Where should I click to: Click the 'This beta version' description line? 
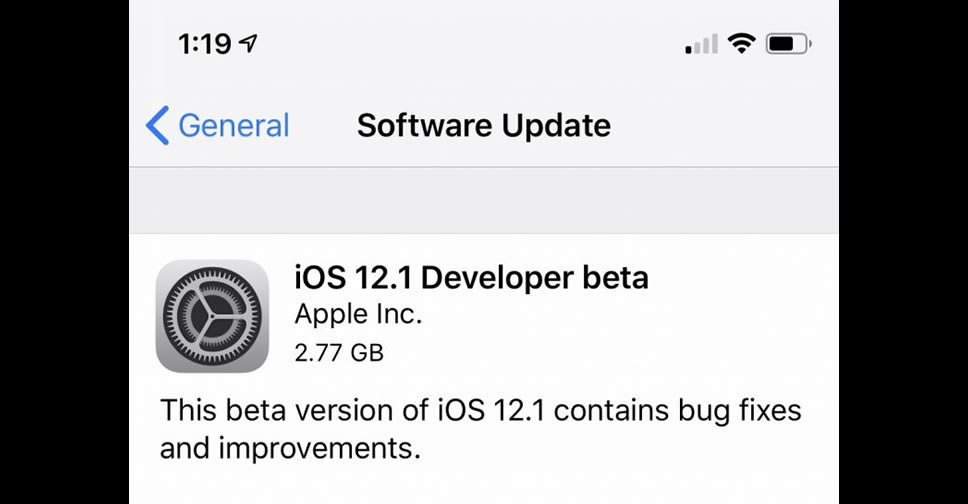(482, 411)
